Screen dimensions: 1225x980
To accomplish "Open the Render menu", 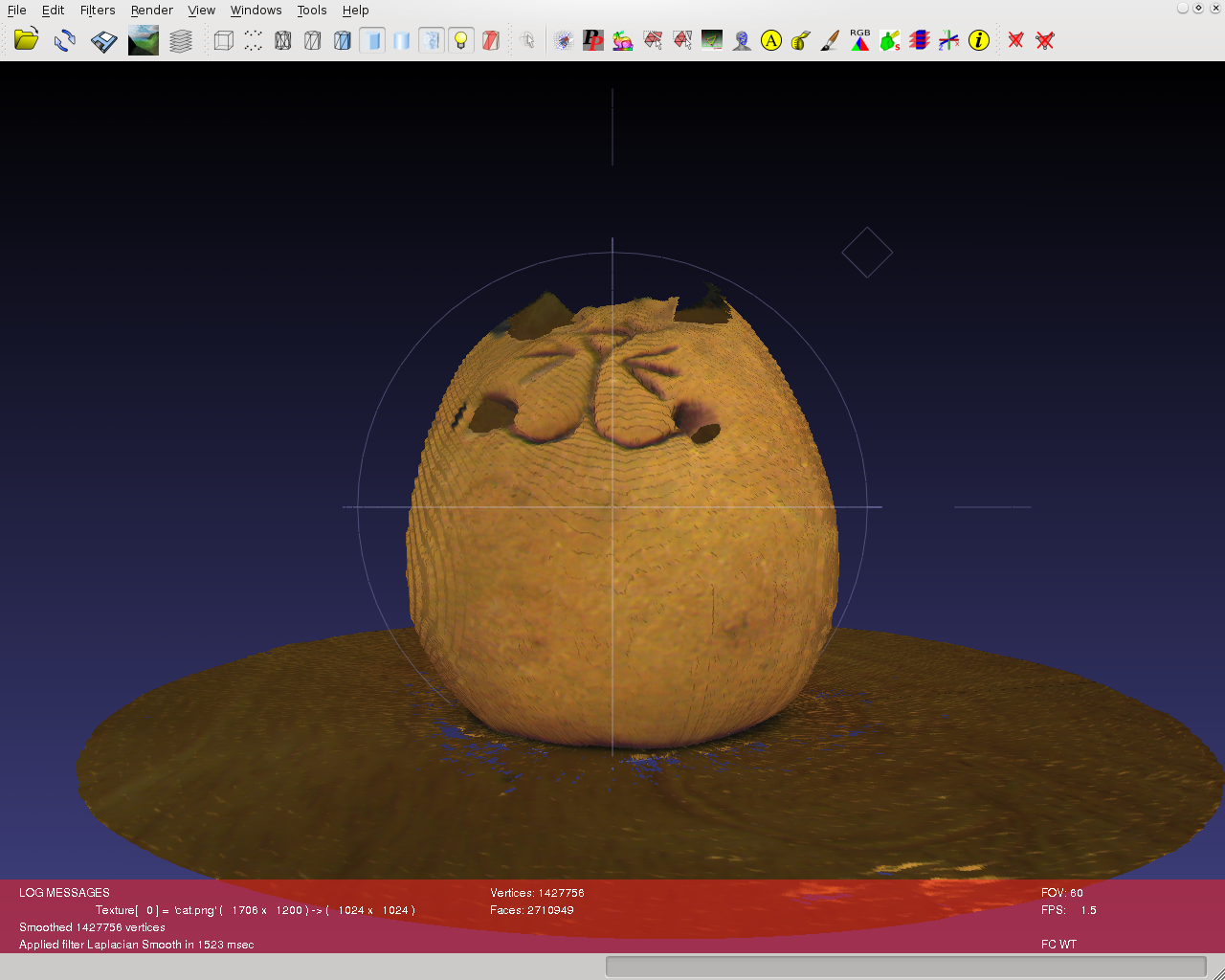I will (151, 11).
